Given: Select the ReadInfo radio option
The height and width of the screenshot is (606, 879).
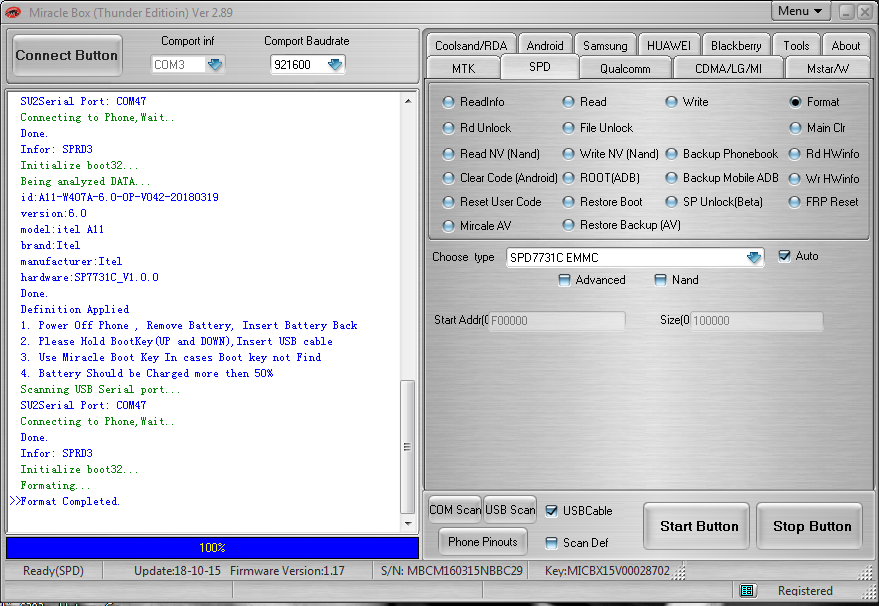Looking at the screenshot, I should tap(474, 102).
